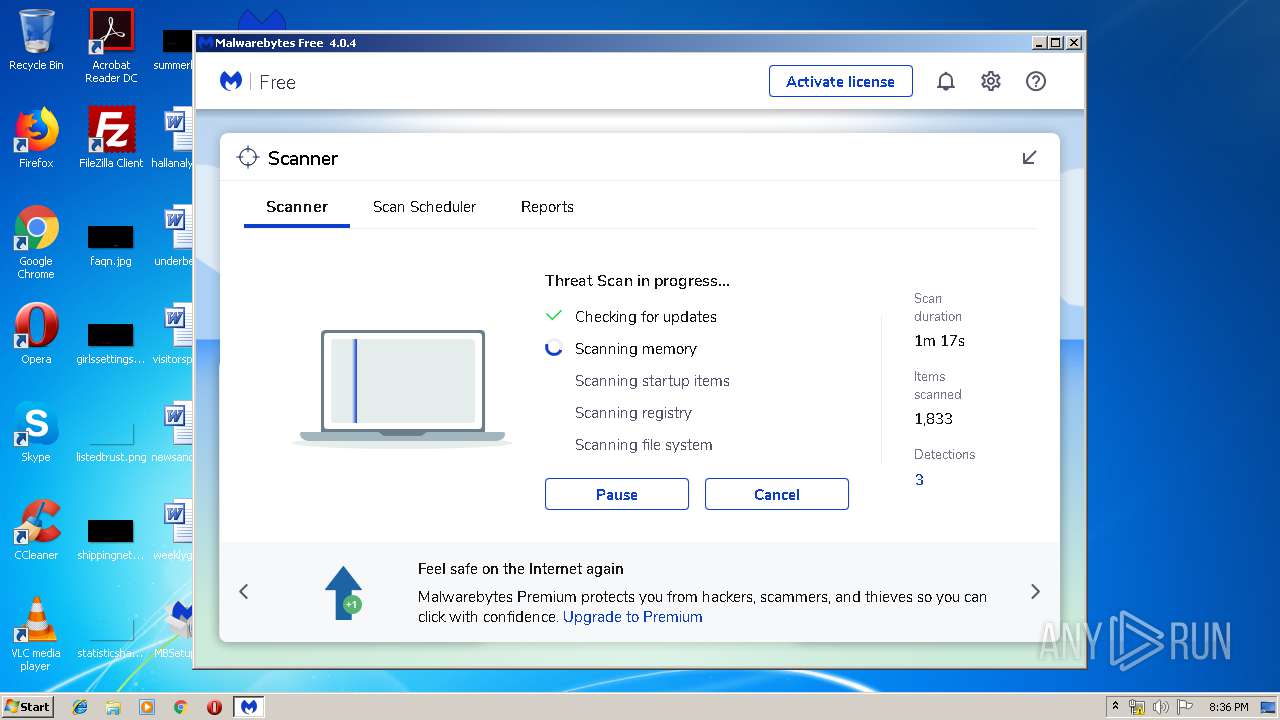Select the Firefox desktop icon
1280x720 pixels.
pos(36,137)
